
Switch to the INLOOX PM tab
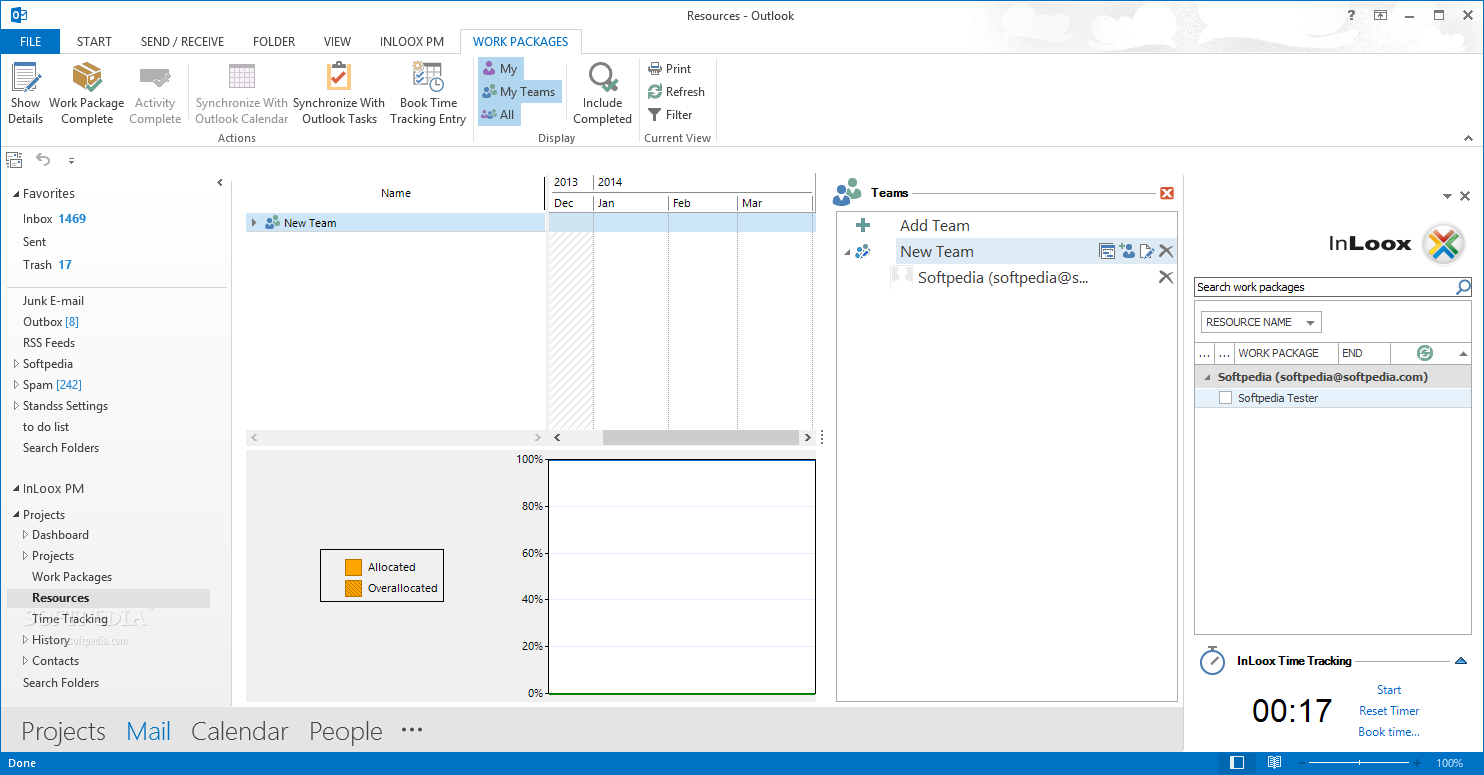click(412, 42)
